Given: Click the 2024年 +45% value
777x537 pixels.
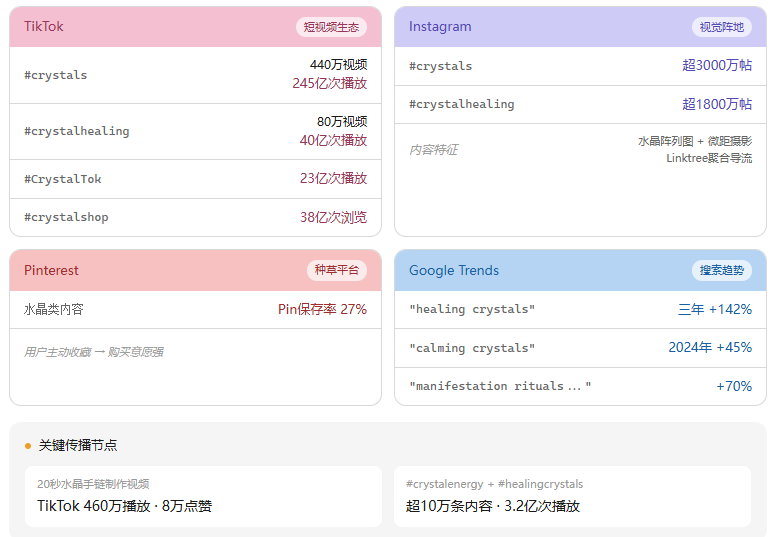Looking at the screenshot, I should tap(710, 348).
